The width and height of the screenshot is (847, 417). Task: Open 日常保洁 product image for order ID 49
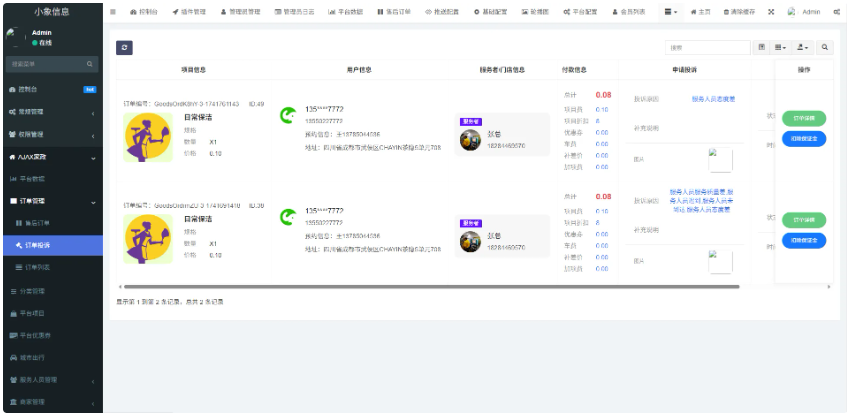click(x=148, y=137)
